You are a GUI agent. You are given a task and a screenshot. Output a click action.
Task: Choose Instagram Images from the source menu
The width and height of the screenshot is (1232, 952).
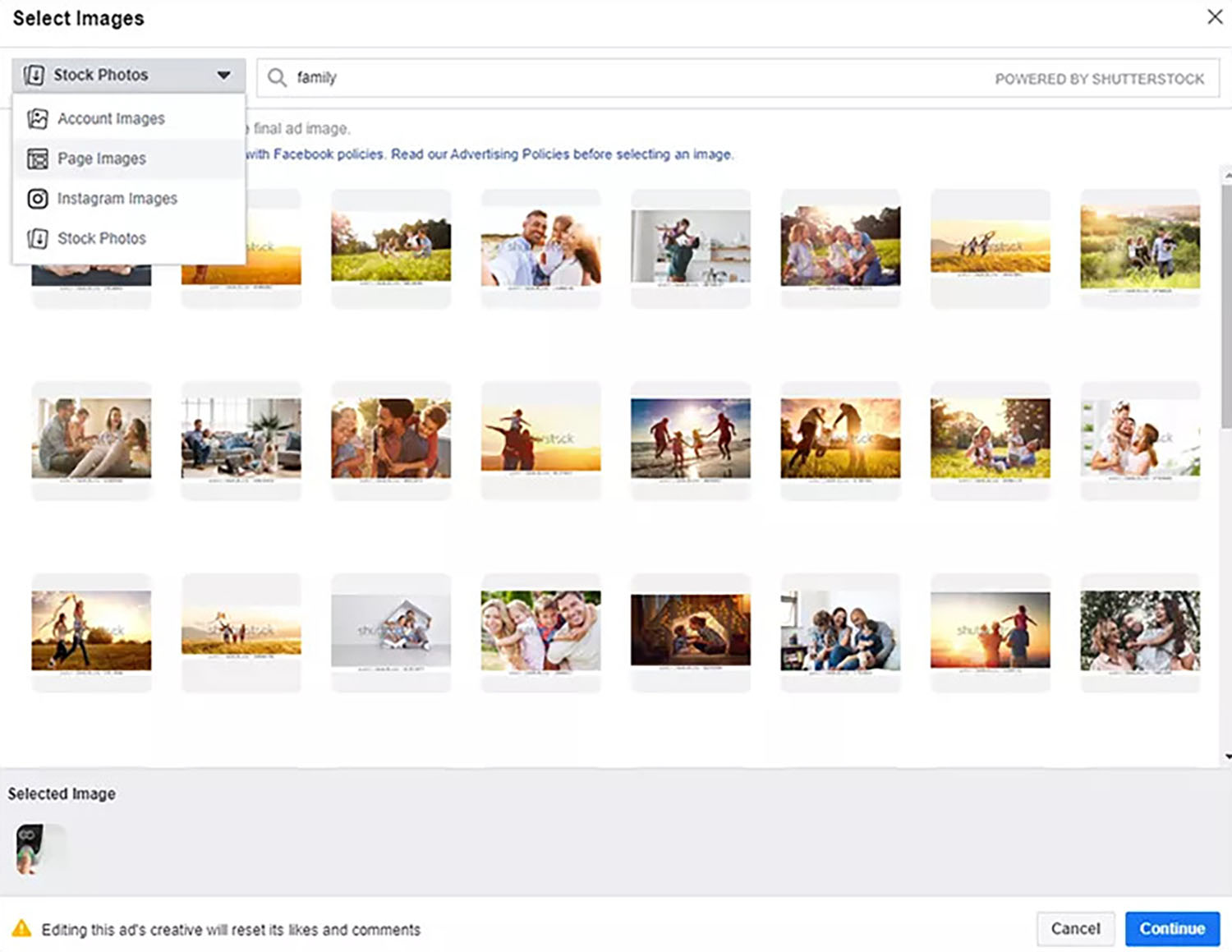117,199
